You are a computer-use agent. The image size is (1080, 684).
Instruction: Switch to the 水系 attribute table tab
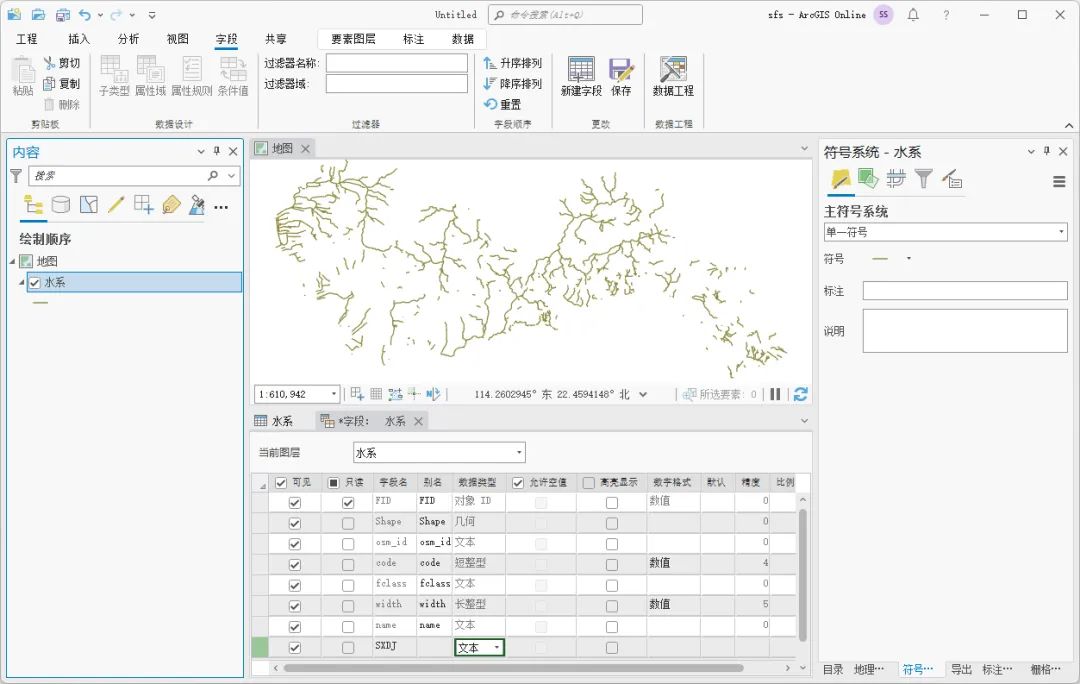tap(274, 421)
